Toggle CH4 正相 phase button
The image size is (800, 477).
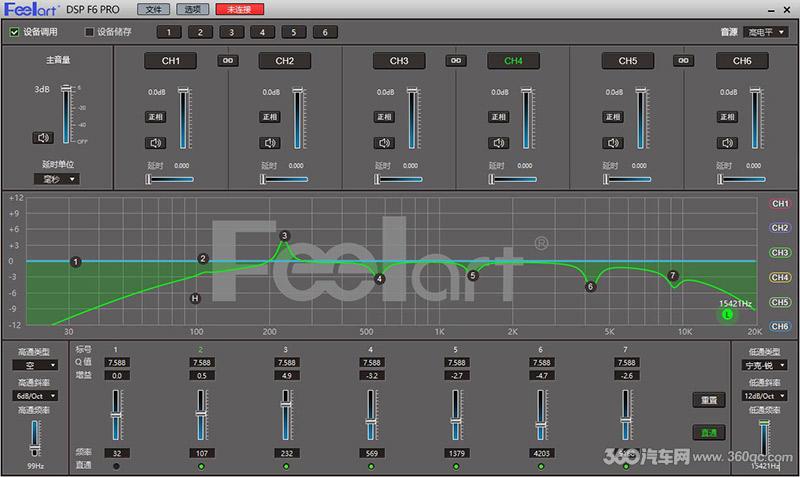pos(498,117)
